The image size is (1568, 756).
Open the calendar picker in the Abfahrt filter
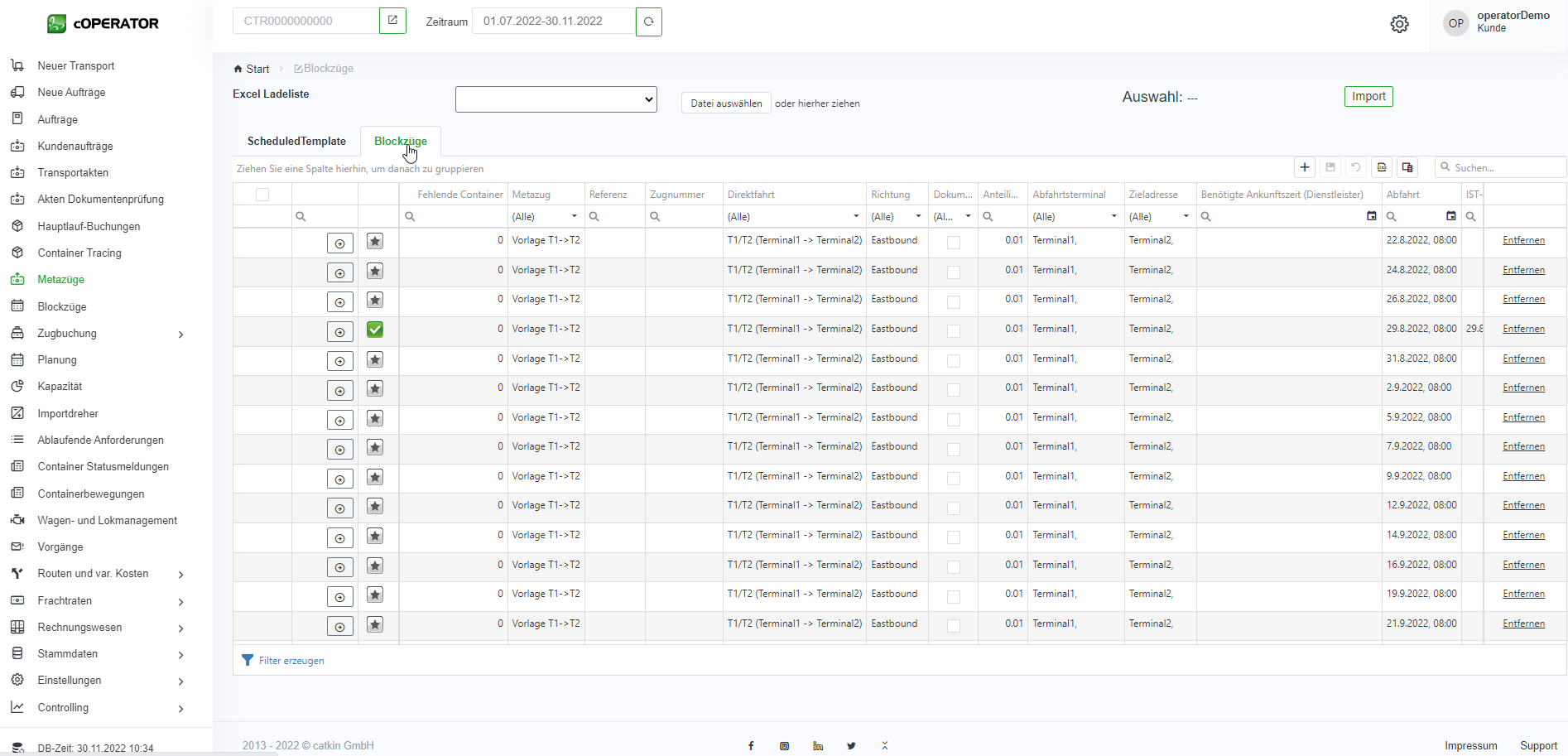point(1450,216)
